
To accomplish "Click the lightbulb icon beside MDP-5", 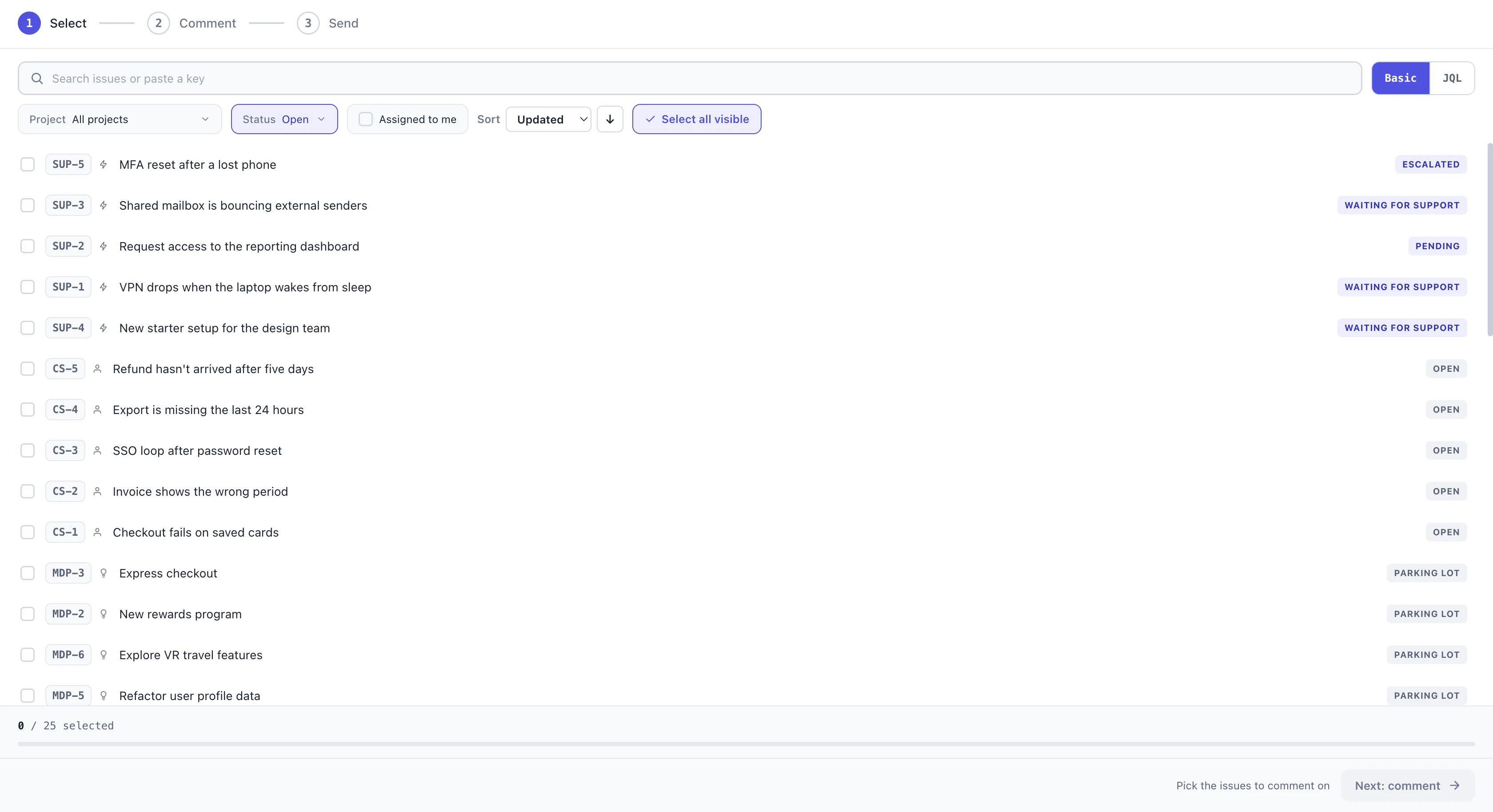I will point(103,696).
